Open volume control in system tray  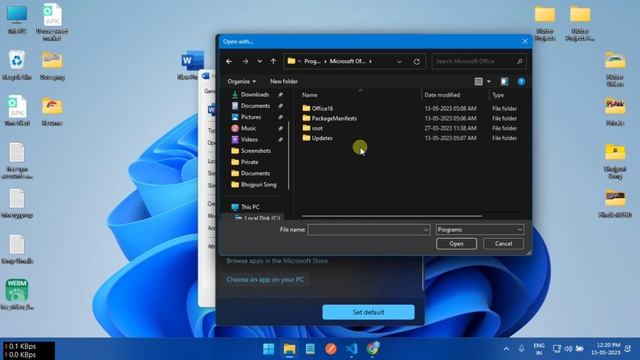click(568, 349)
